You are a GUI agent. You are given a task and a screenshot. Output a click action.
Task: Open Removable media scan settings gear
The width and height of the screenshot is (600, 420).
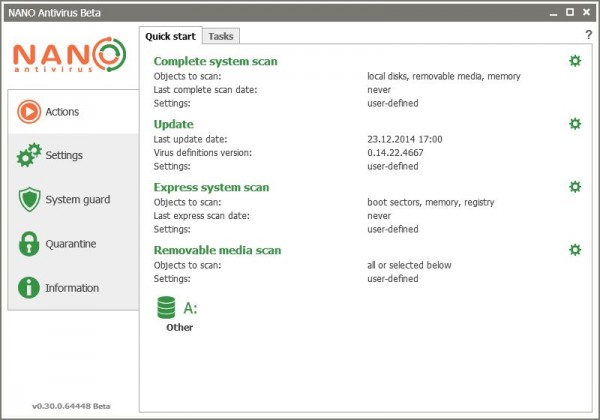[575, 250]
